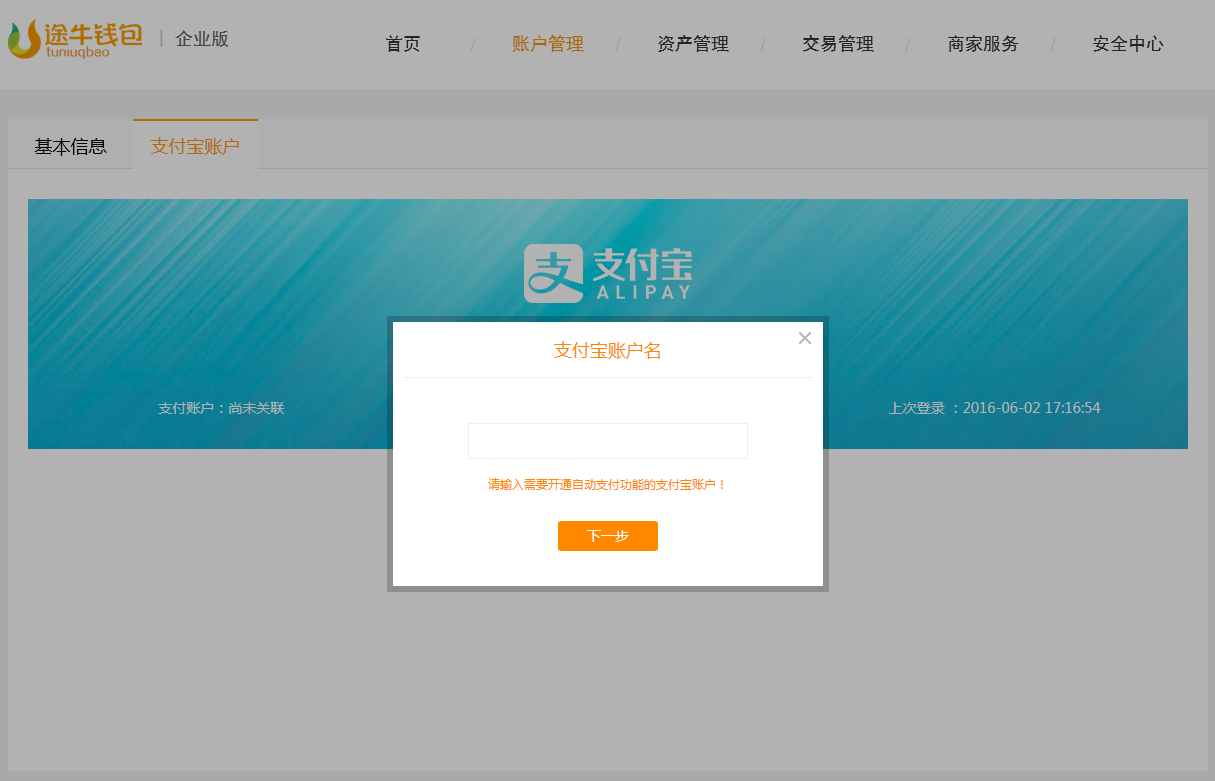Open the 交易管理 navigation item

[x=838, y=44]
